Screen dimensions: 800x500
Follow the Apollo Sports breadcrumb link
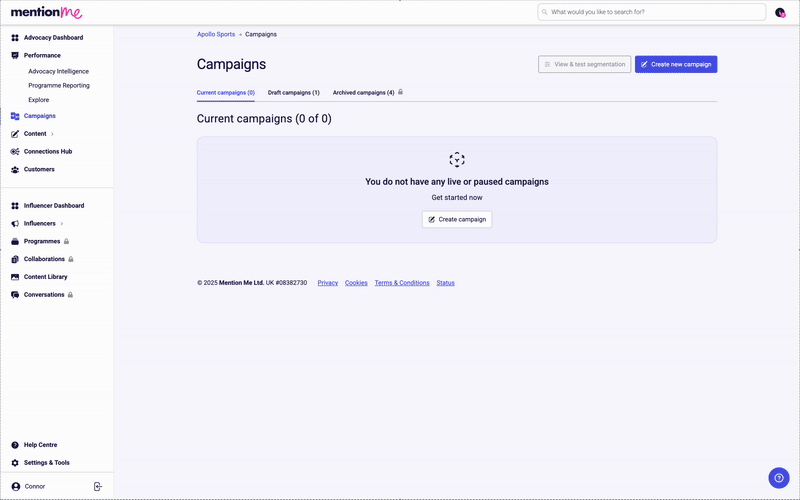pos(216,35)
